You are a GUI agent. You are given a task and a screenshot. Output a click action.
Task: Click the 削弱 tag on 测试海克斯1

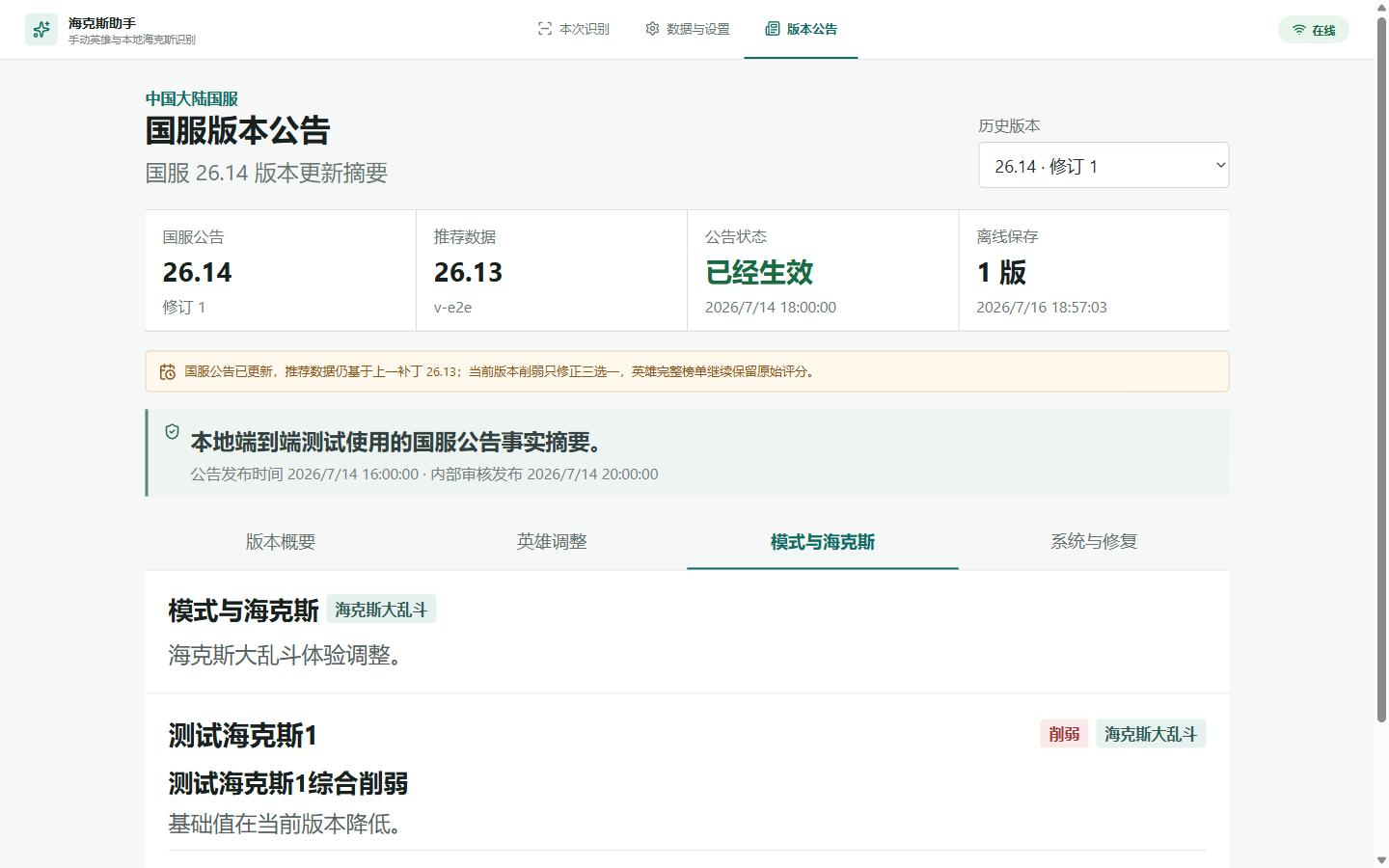pos(1064,734)
